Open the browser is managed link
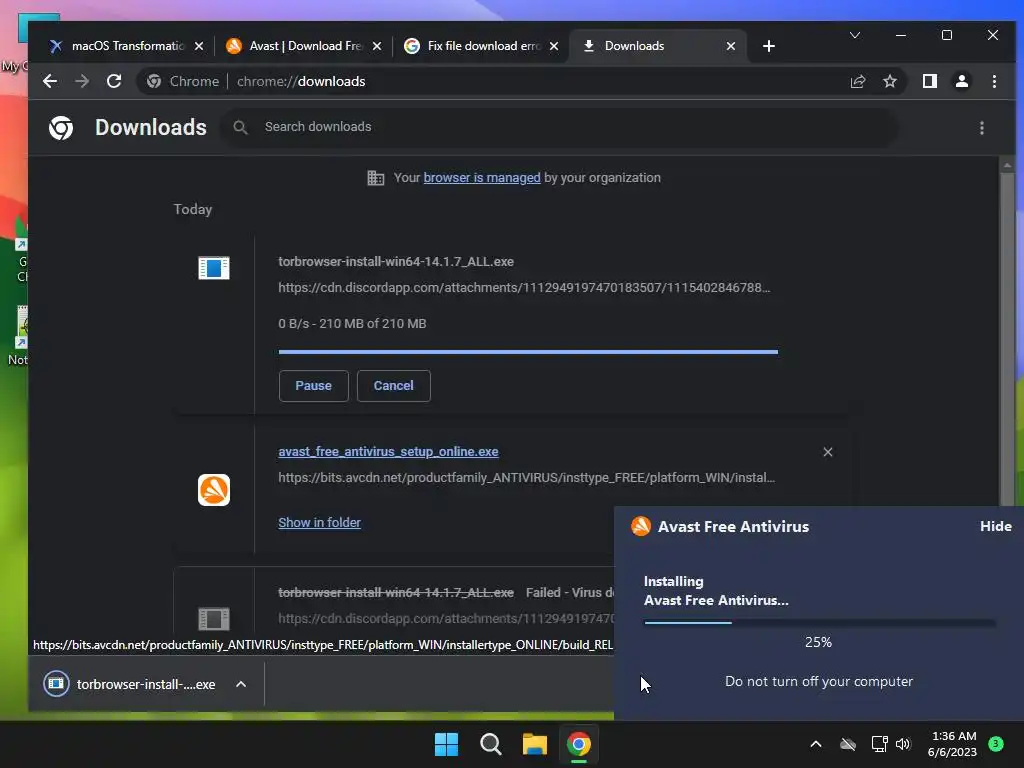1024x768 pixels. pyautogui.click(x=482, y=178)
